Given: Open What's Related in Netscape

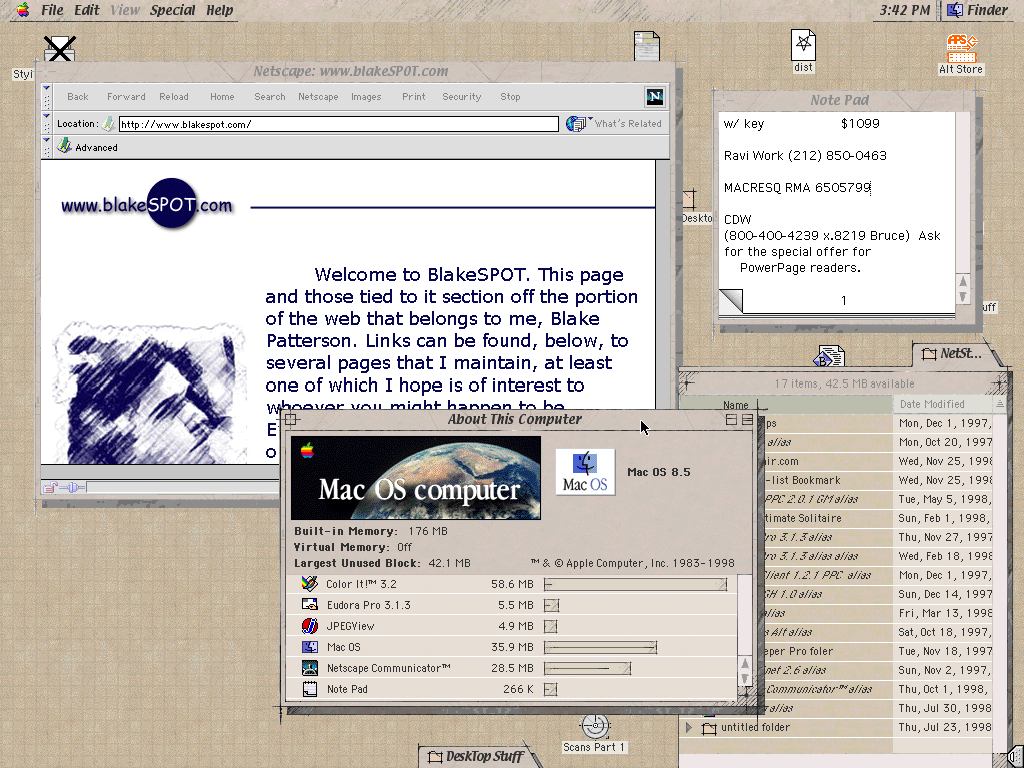Looking at the screenshot, I should 614,123.
